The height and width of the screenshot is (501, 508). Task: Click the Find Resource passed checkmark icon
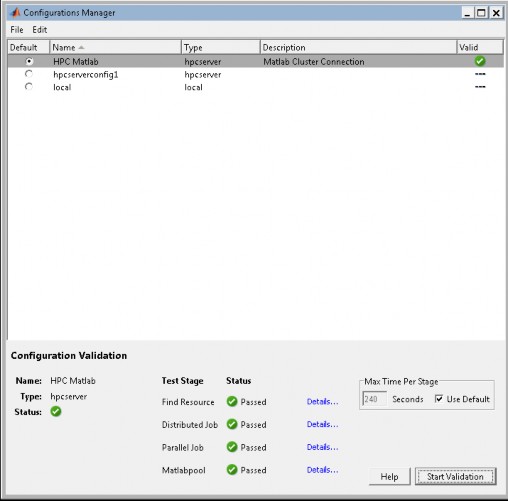pyautogui.click(x=232, y=402)
